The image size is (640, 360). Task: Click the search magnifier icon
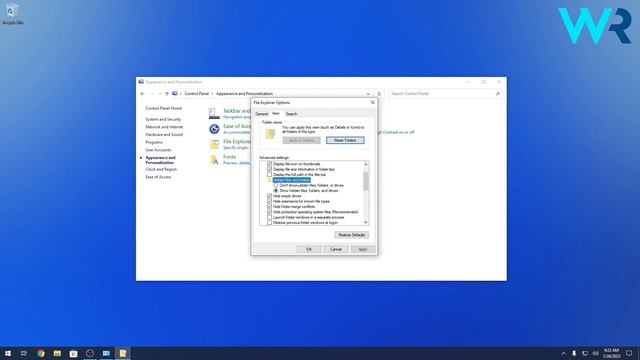pyautogui.click(x=498, y=94)
